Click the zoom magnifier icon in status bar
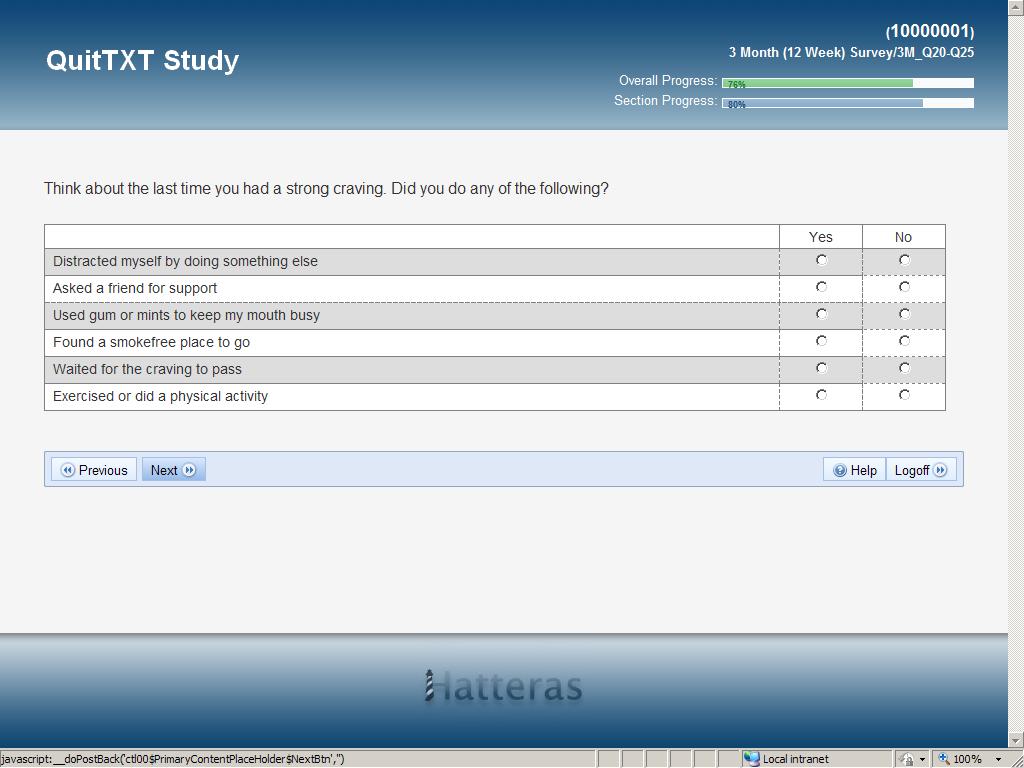Viewport: 1024px width, 768px height. pyautogui.click(x=942, y=759)
